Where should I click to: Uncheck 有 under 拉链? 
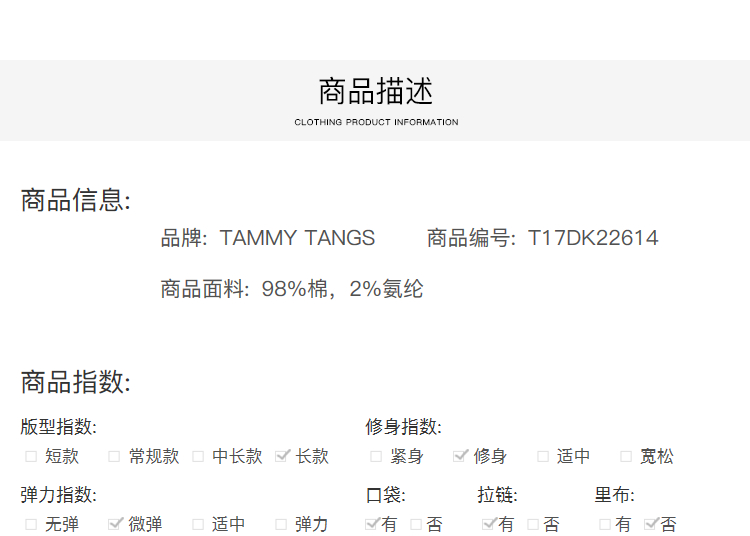click(489, 524)
